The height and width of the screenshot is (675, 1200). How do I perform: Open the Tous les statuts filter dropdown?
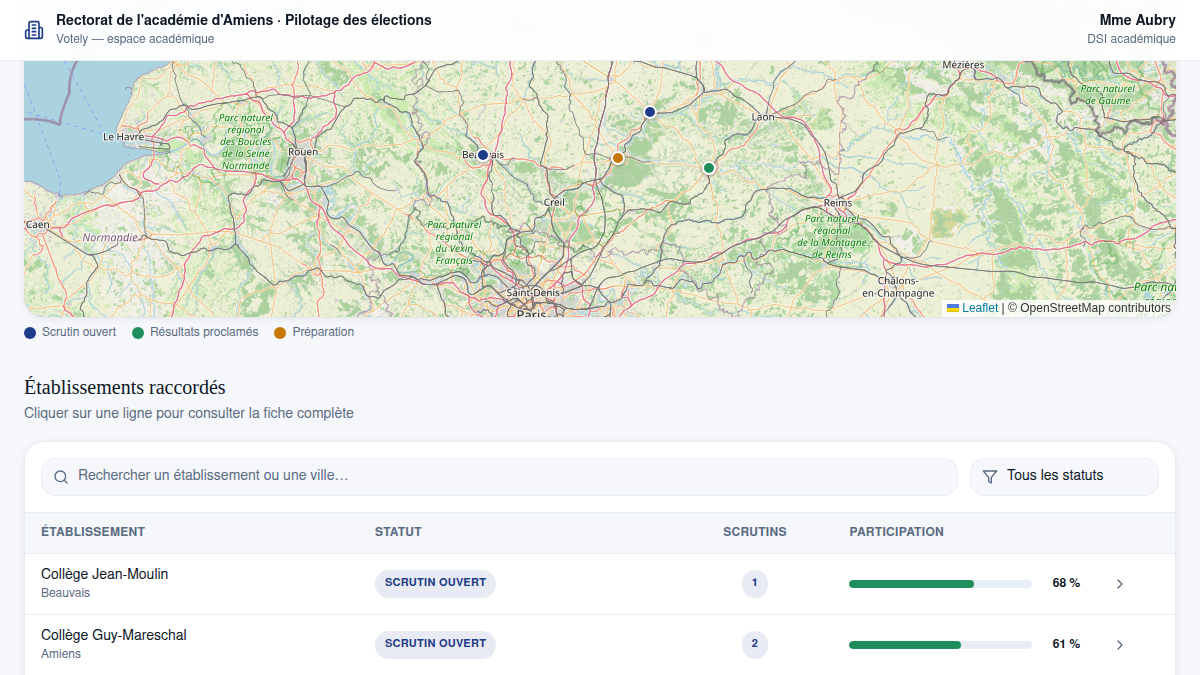click(1064, 477)
